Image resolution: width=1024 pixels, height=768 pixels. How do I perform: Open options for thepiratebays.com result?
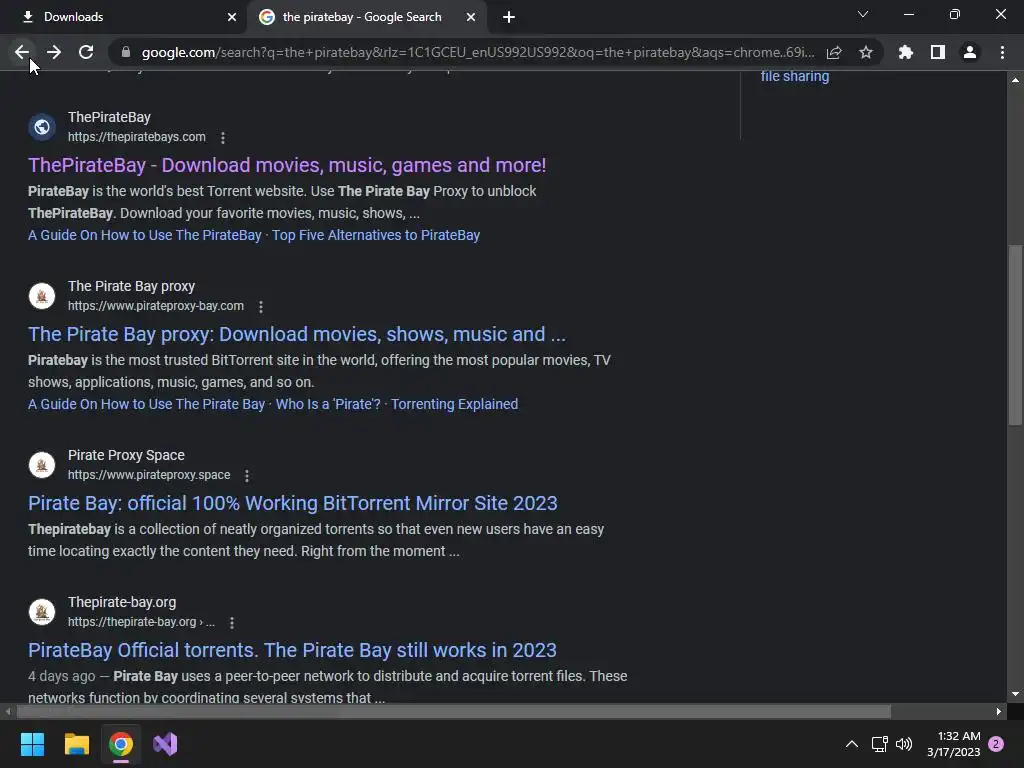click(x=223, y=138)
